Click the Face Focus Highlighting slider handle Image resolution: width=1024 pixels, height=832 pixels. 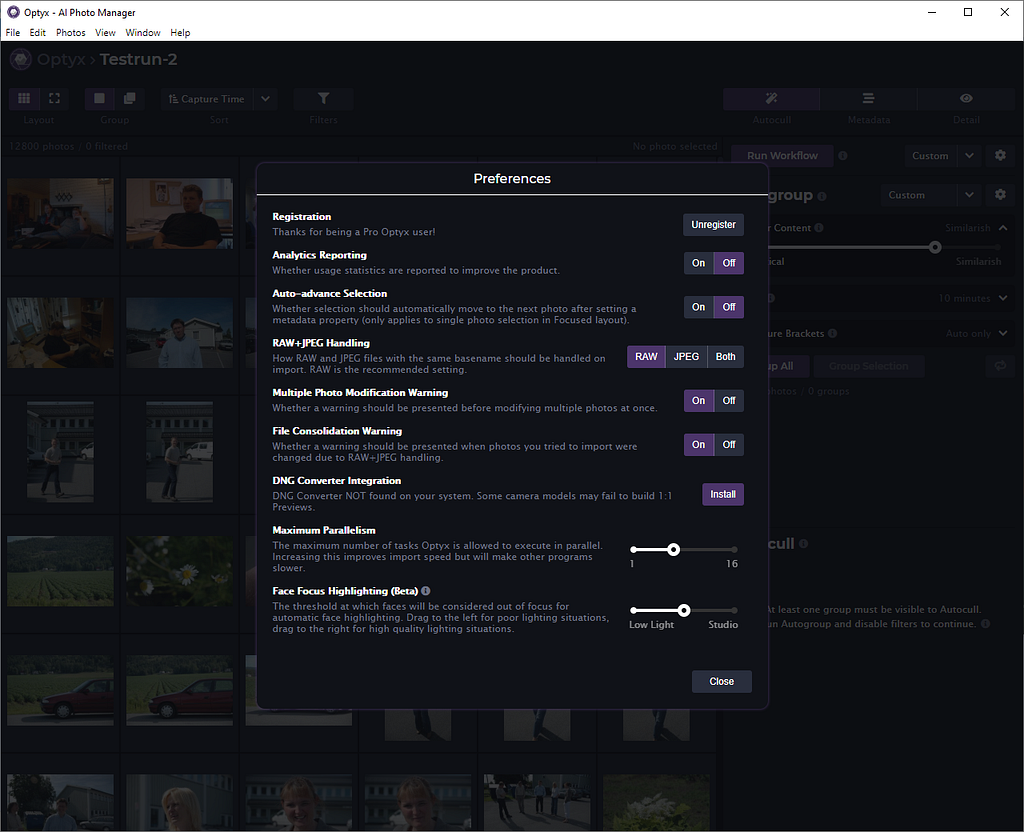click(x=684, y=610)
